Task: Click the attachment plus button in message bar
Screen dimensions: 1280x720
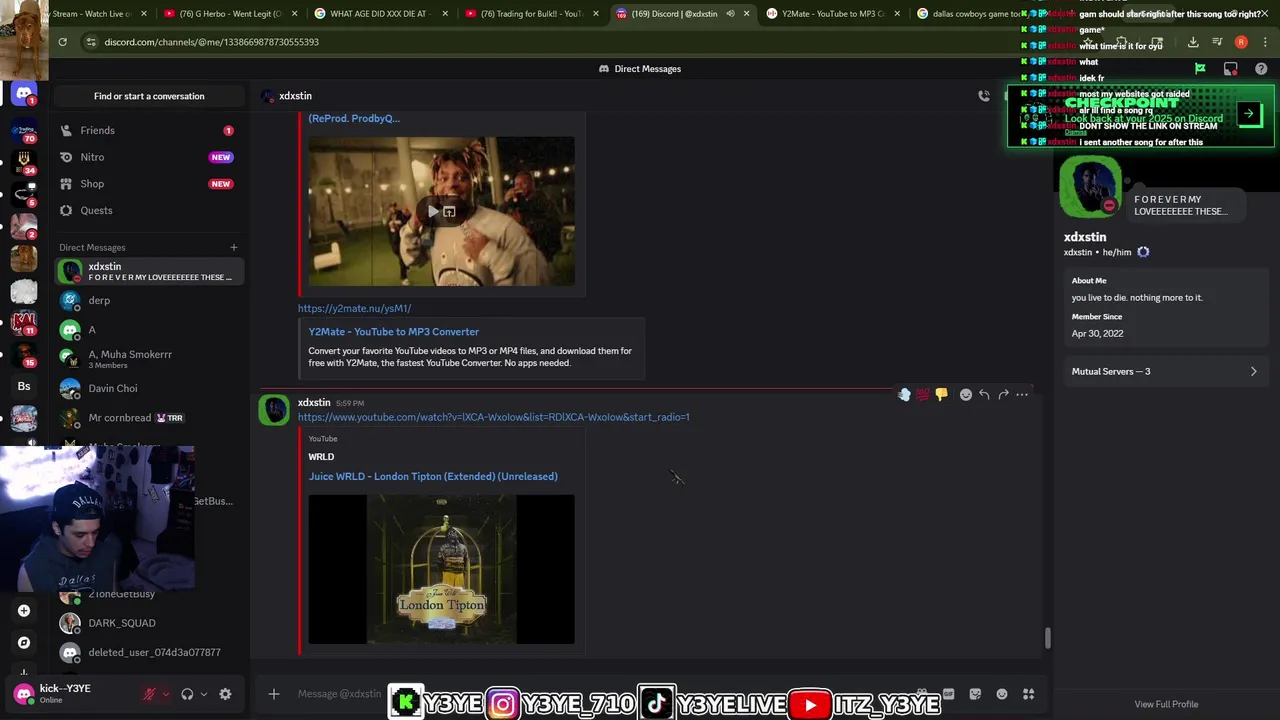Action: pos(273,694)
